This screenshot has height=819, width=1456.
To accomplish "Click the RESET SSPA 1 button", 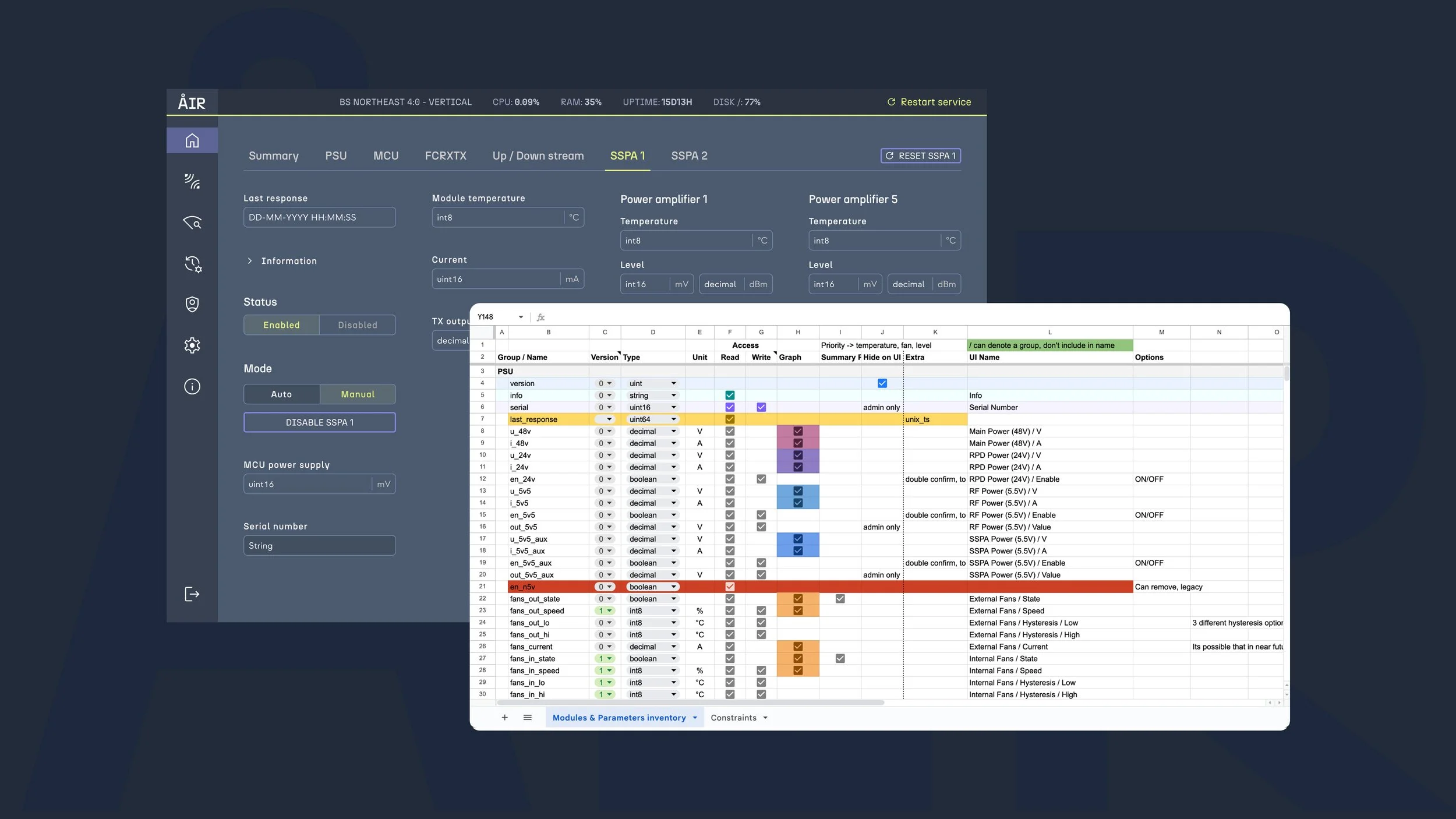I will pos(920,156).
